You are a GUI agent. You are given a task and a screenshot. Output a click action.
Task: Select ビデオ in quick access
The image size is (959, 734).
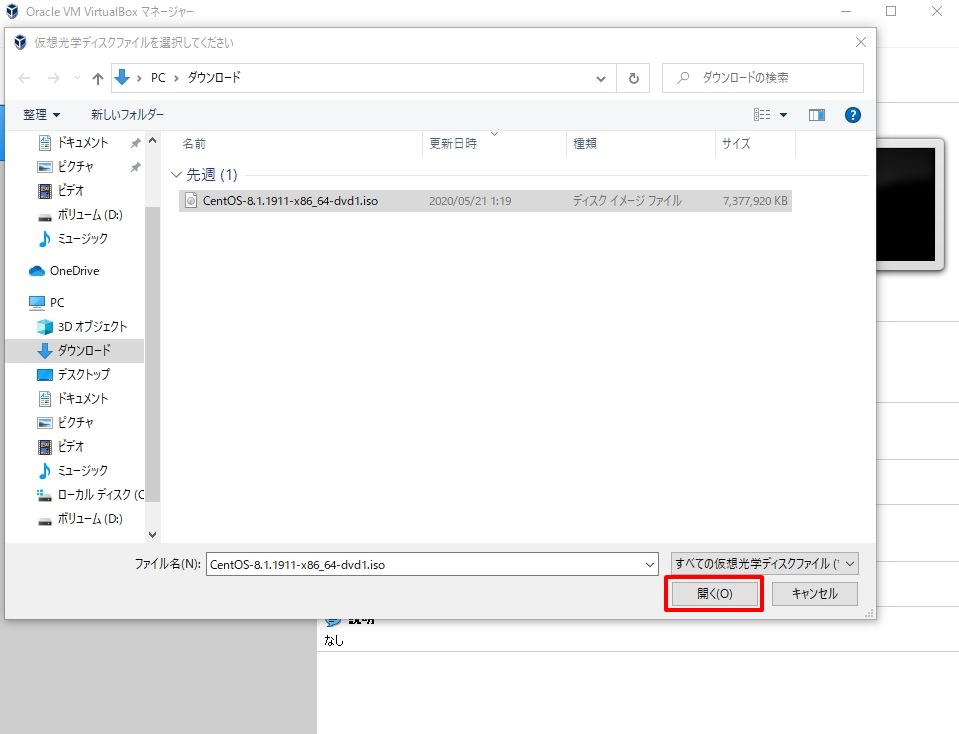pos(70,190)
